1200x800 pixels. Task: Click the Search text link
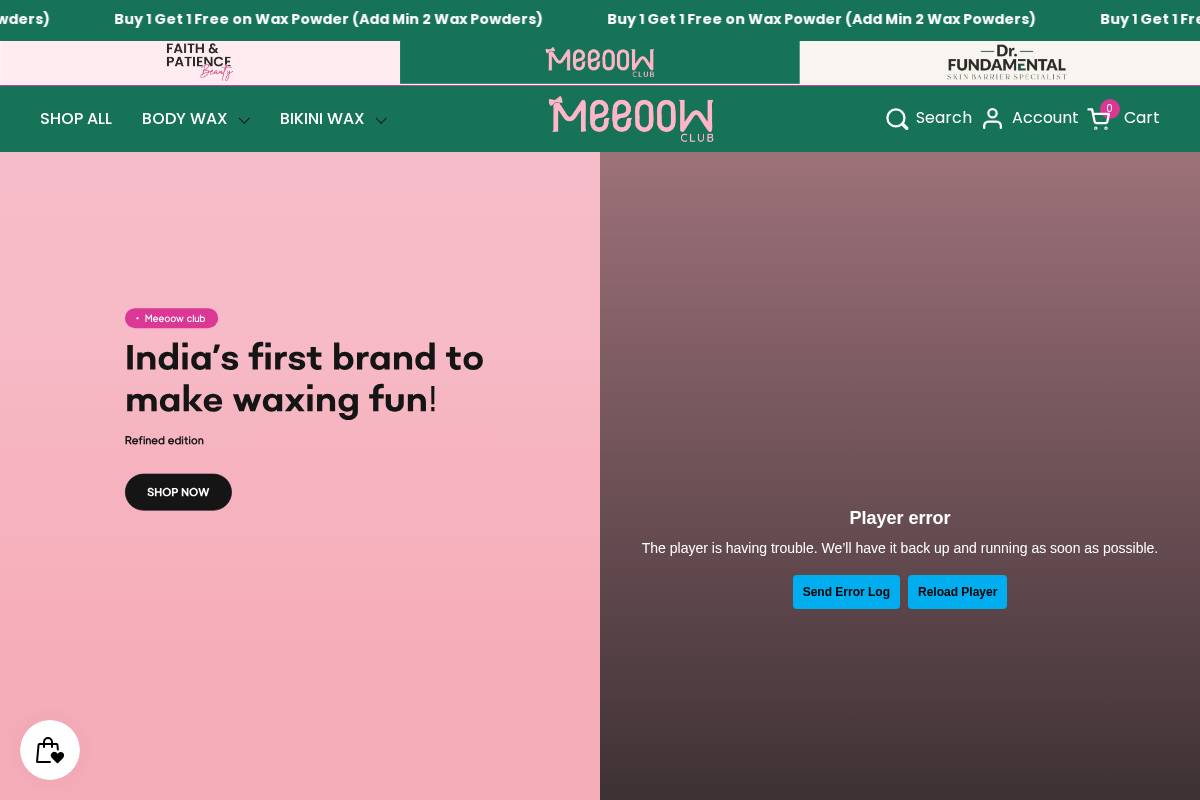point(944,118)
